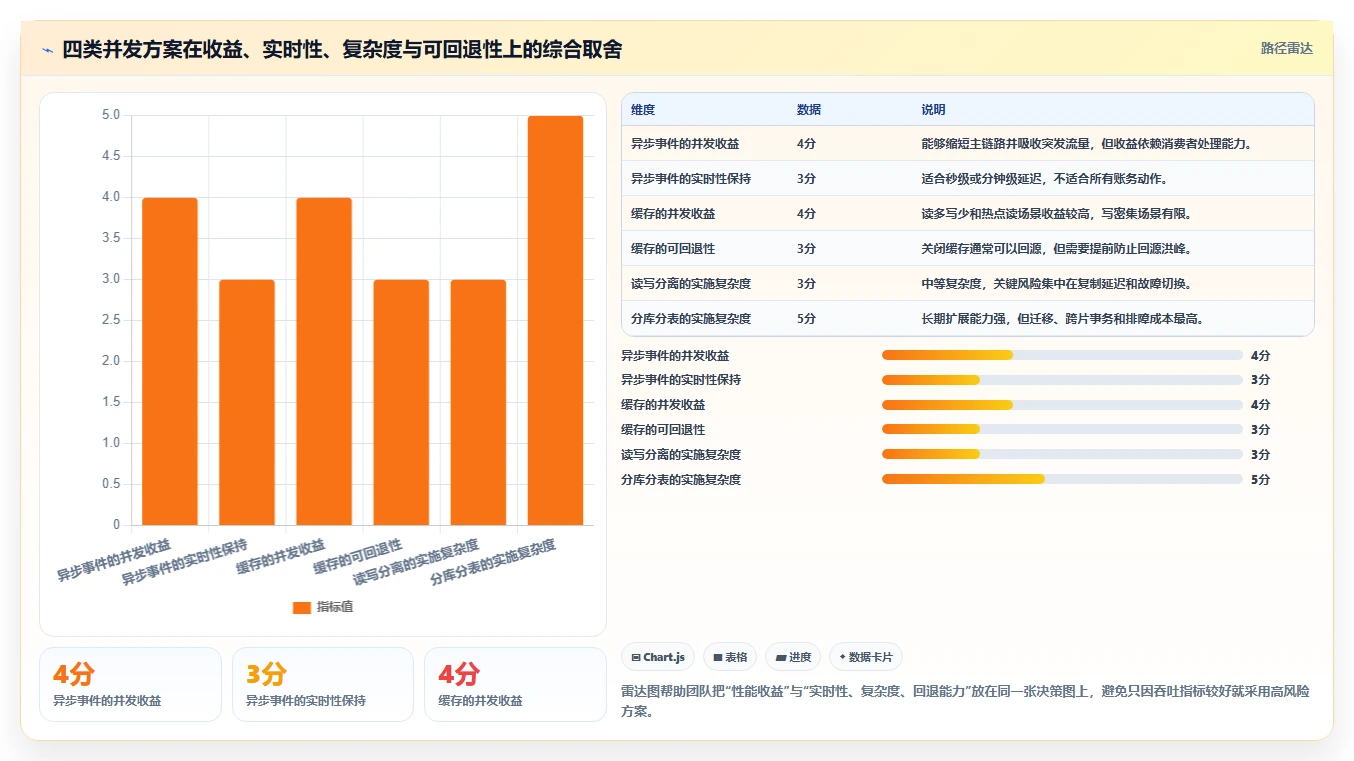
Task: Select the 数据卡片 tag chip
Action: (x=866, y=657)
